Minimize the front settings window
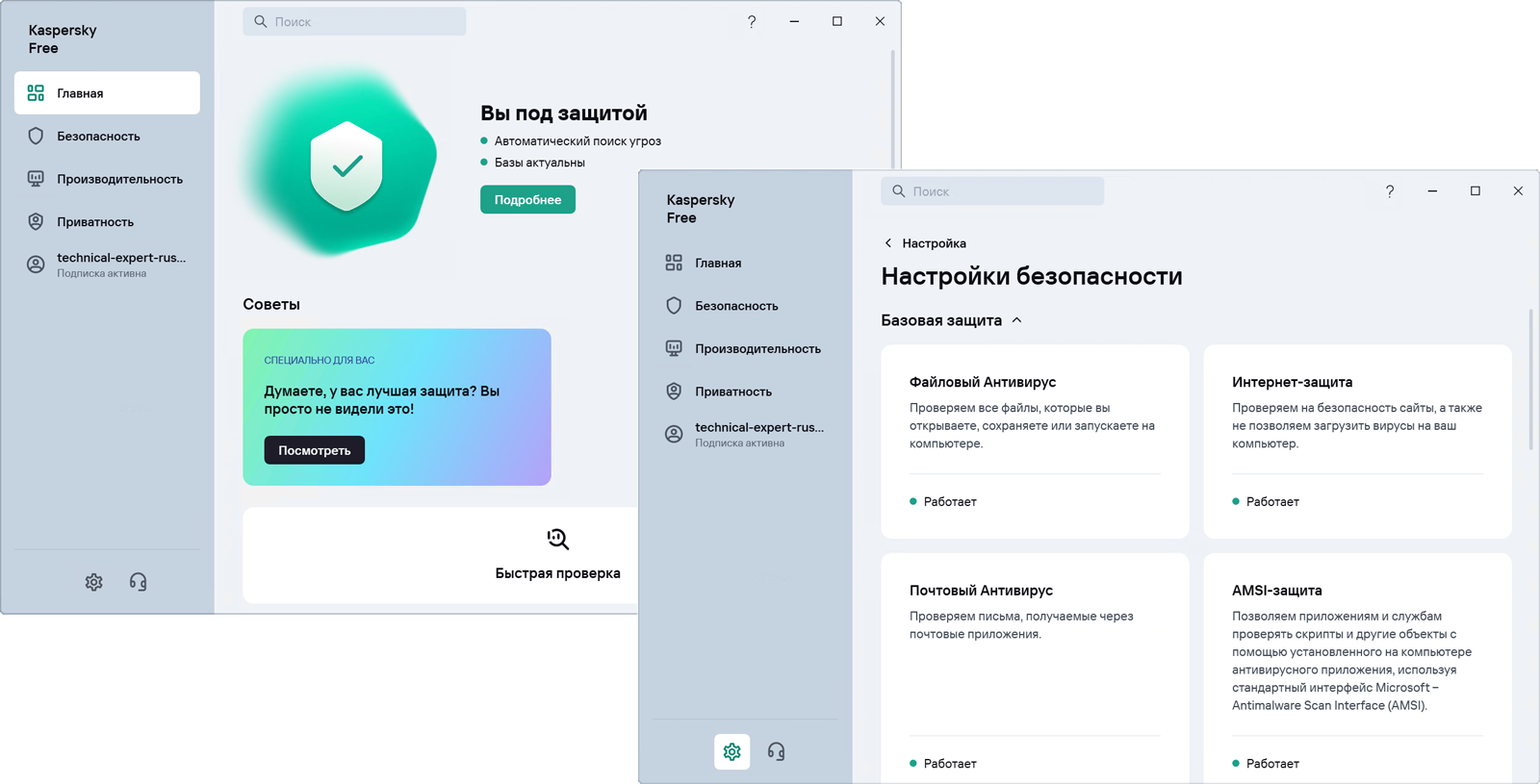 tap(1432, 191)
